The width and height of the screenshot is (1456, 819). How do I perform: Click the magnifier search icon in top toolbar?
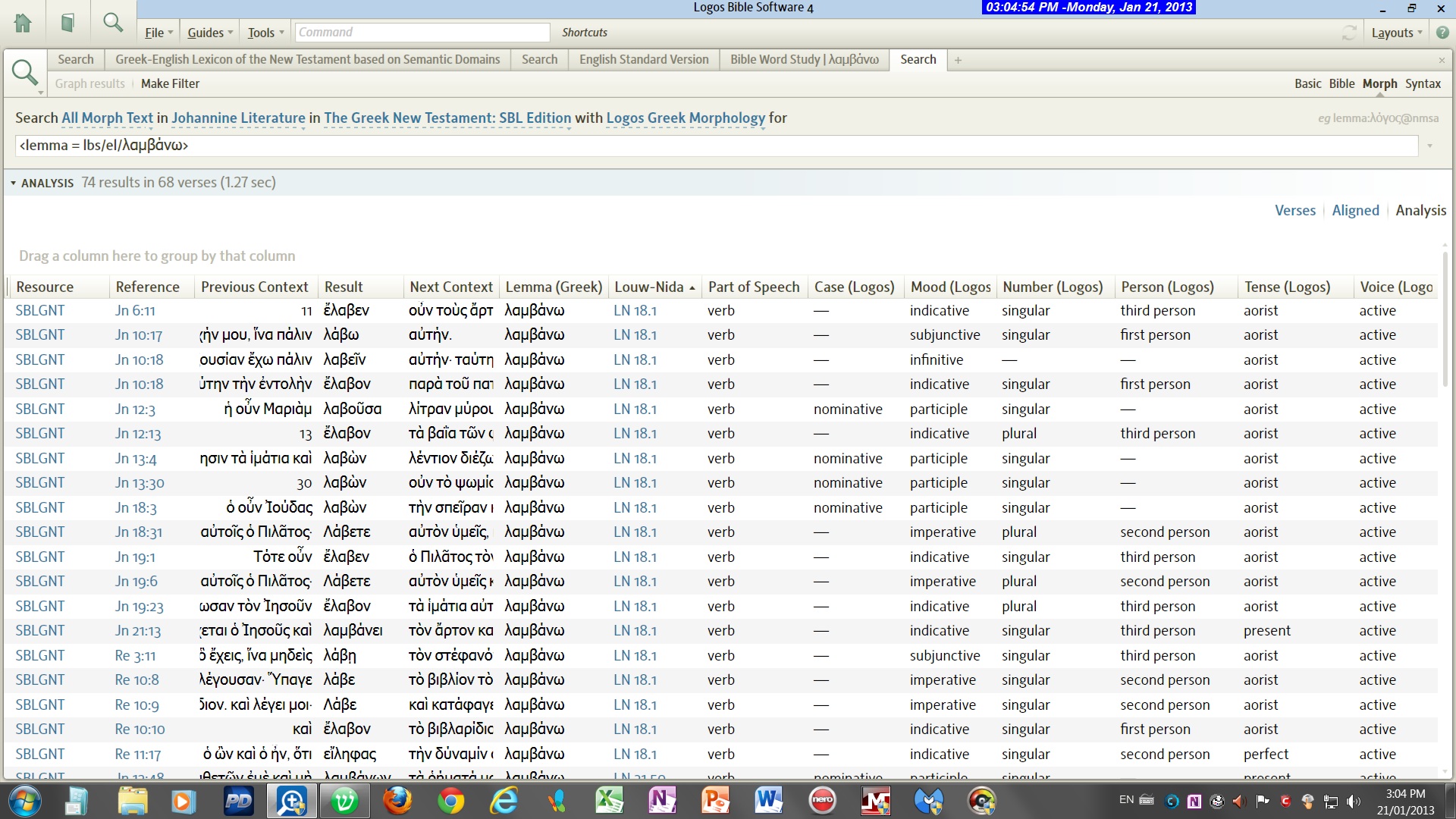pyautogui.click(x=113, y=23)
